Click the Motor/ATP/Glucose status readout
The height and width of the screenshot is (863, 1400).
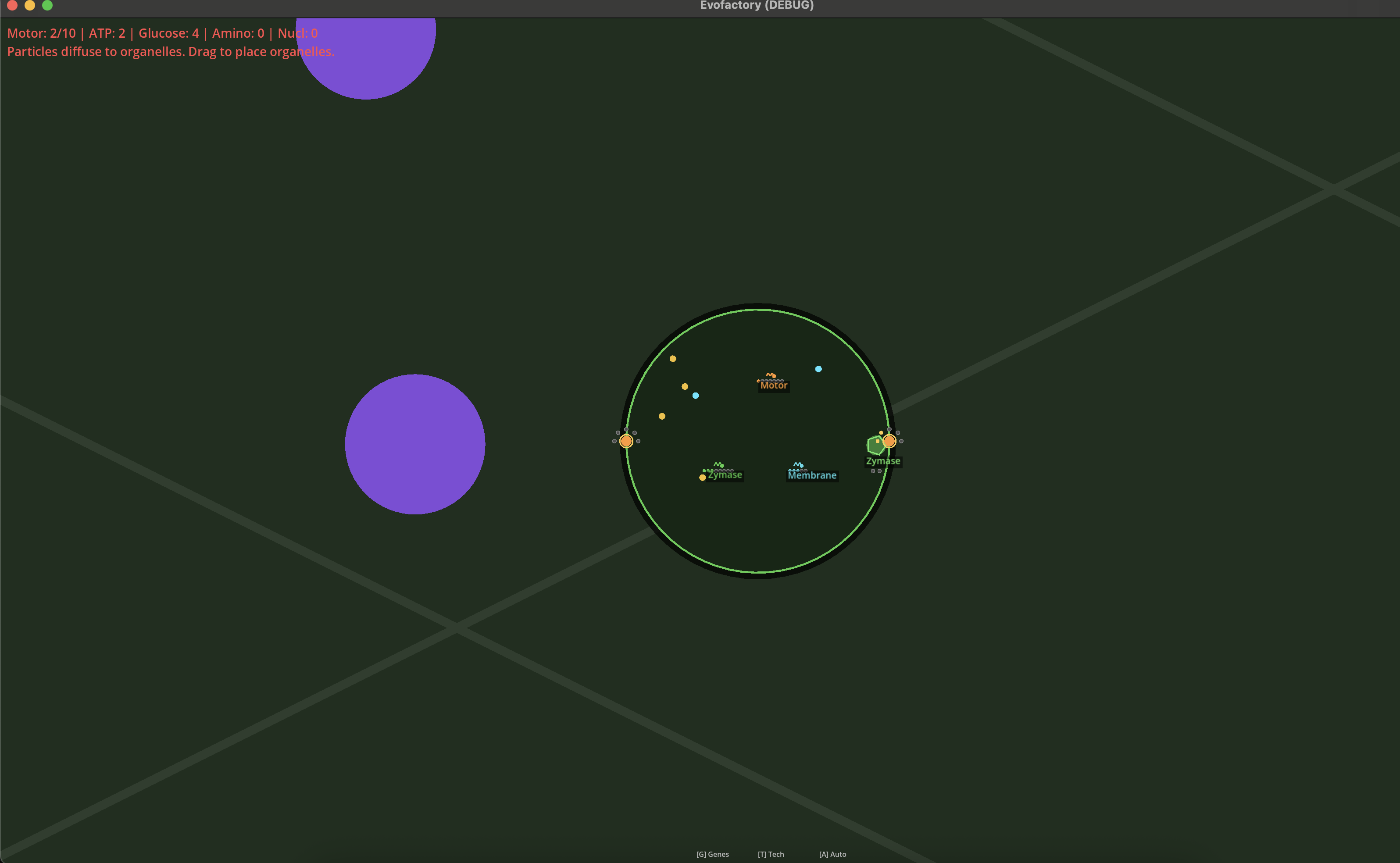click(x=162, y=33)
